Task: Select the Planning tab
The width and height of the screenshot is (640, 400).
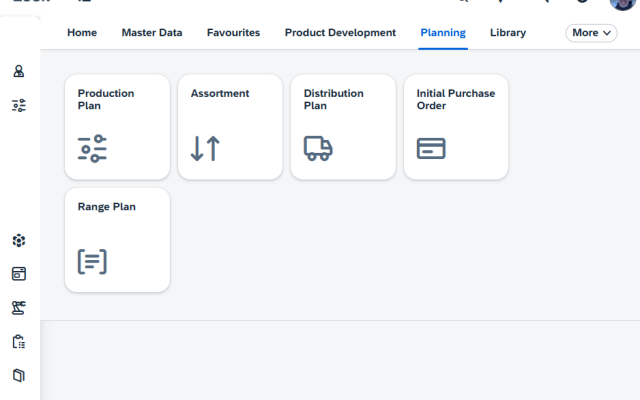Action: [443, 33]
